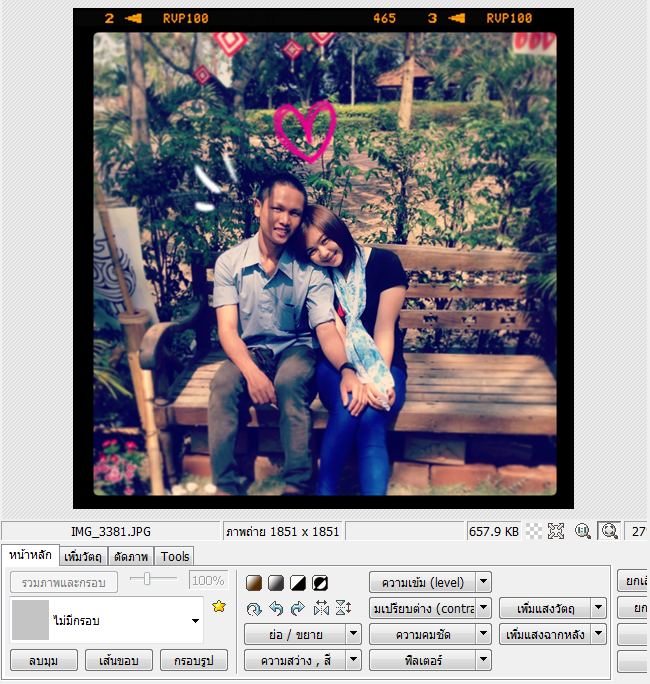650x684 pixels.
Task: Apply the sepia tone effect icon
Action: 255,582
